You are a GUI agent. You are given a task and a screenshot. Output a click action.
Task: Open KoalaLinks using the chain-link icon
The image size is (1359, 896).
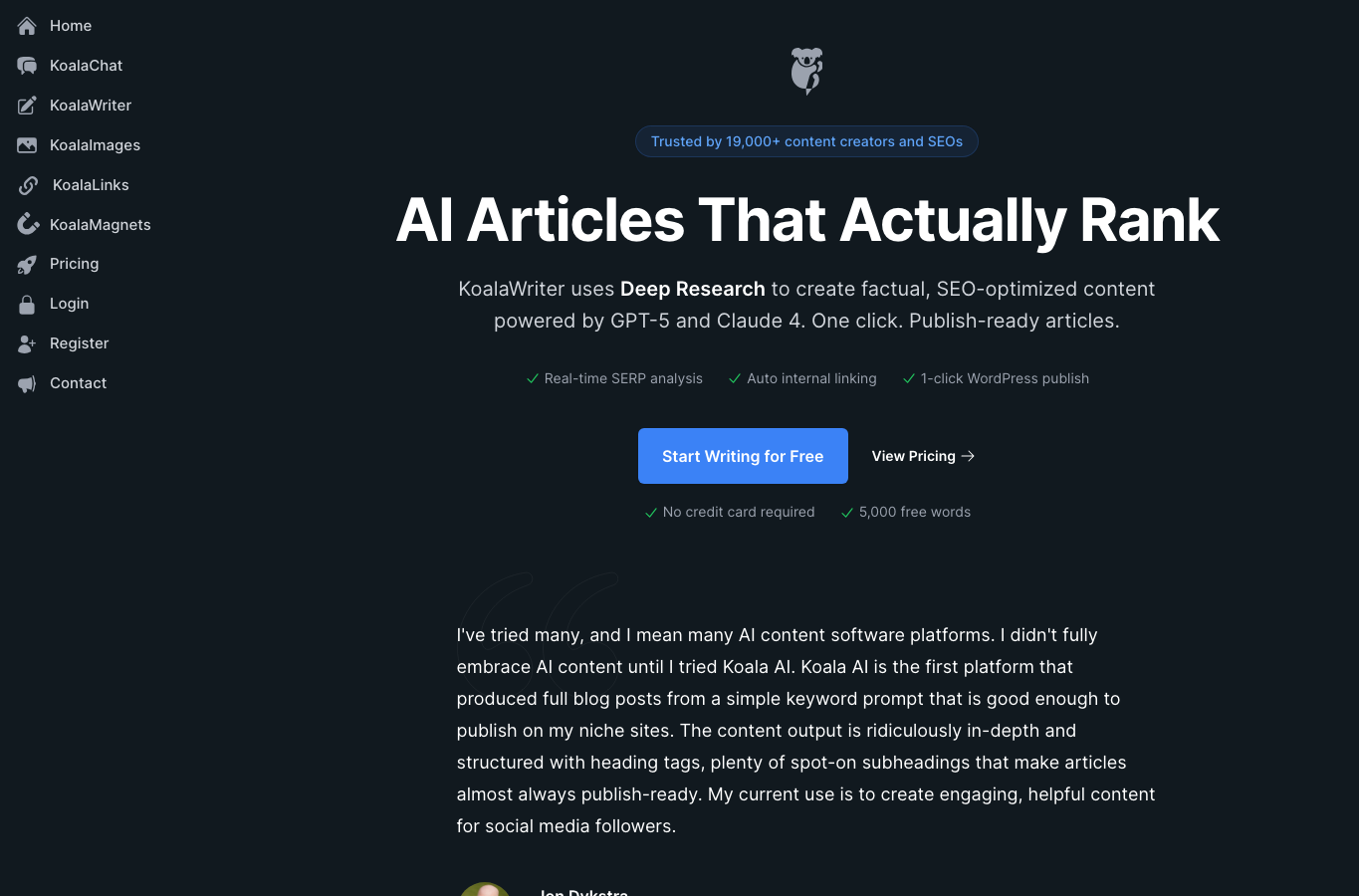tap(28, 185)
